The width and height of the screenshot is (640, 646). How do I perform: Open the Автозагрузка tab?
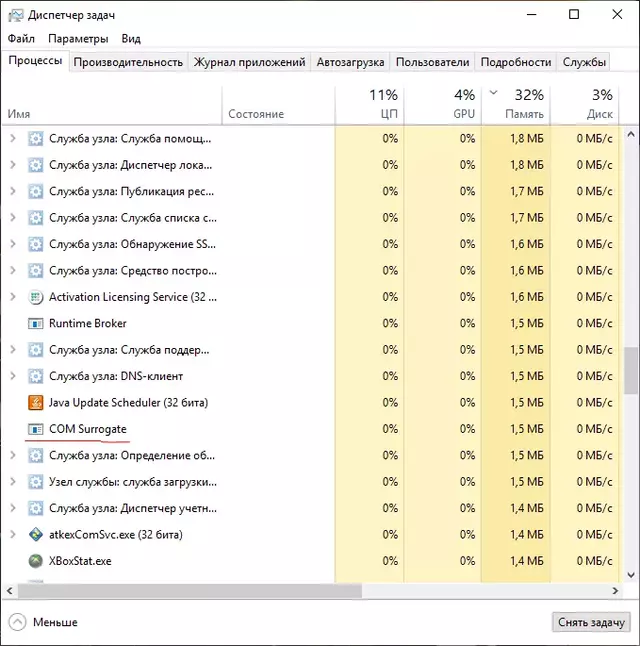tap(350, 62)
